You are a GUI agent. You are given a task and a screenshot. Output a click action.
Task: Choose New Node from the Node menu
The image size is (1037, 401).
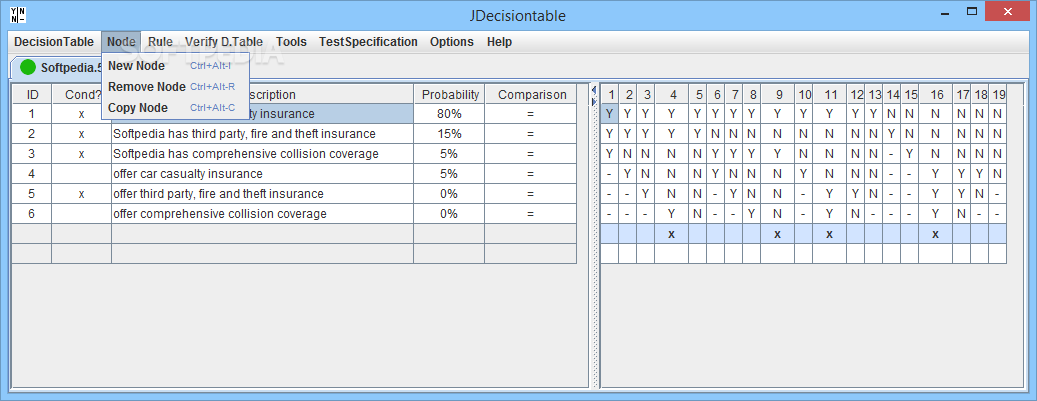[175, 66]
